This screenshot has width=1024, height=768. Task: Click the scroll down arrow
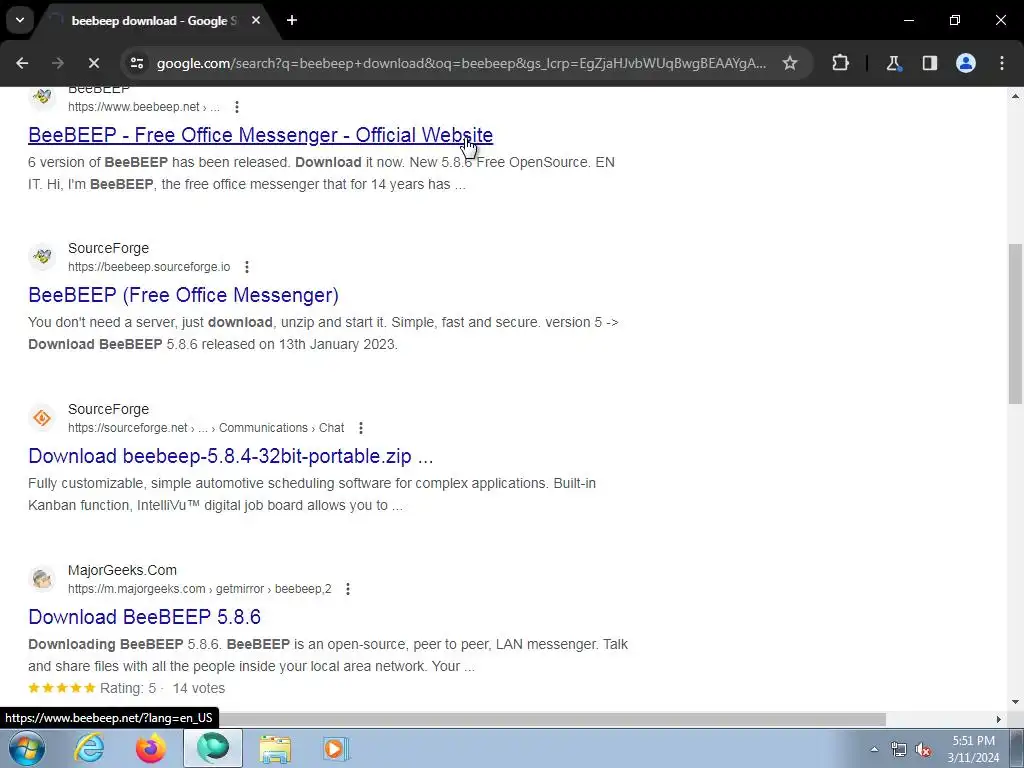coord(1015,702)
